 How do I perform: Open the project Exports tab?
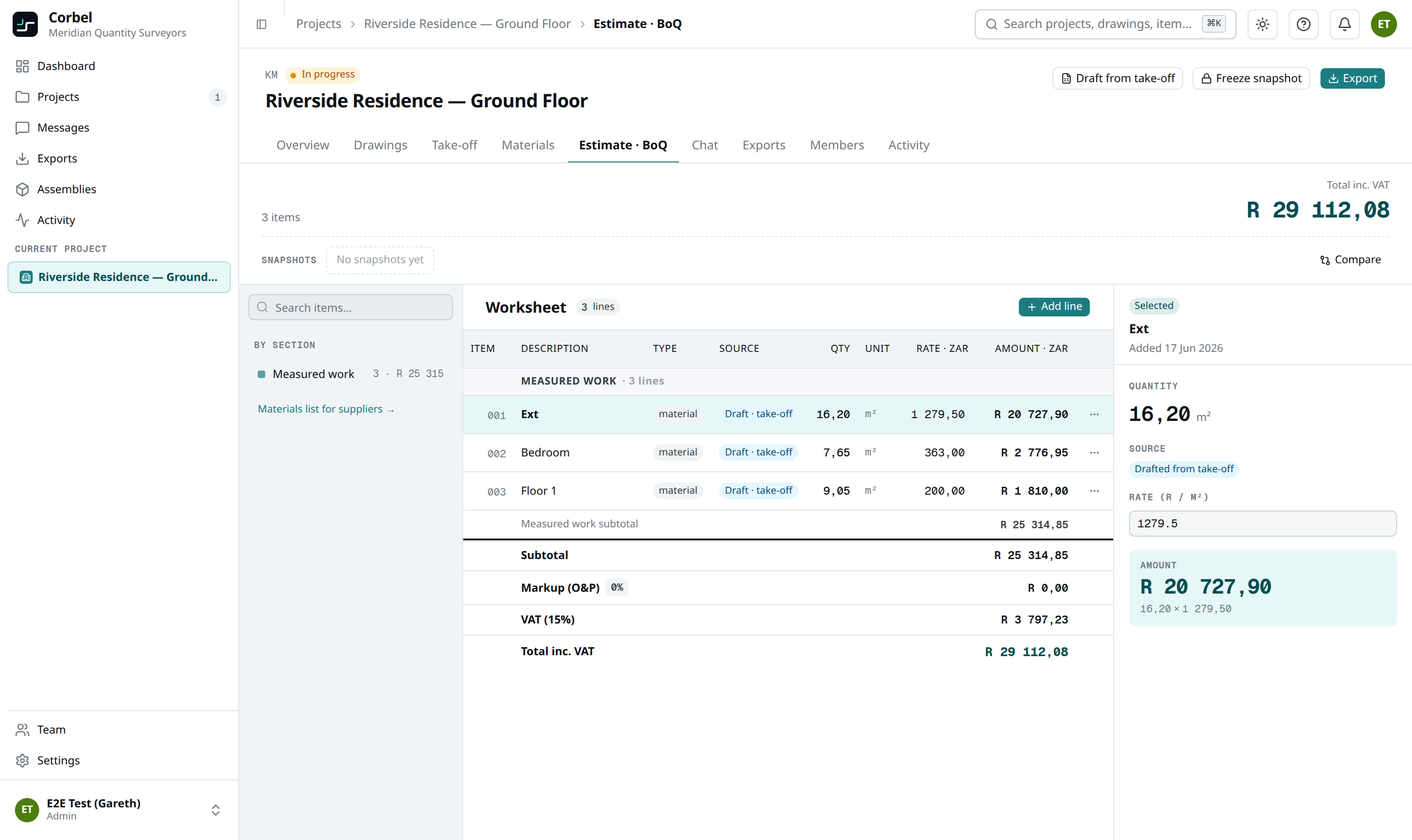coord(763,146)
